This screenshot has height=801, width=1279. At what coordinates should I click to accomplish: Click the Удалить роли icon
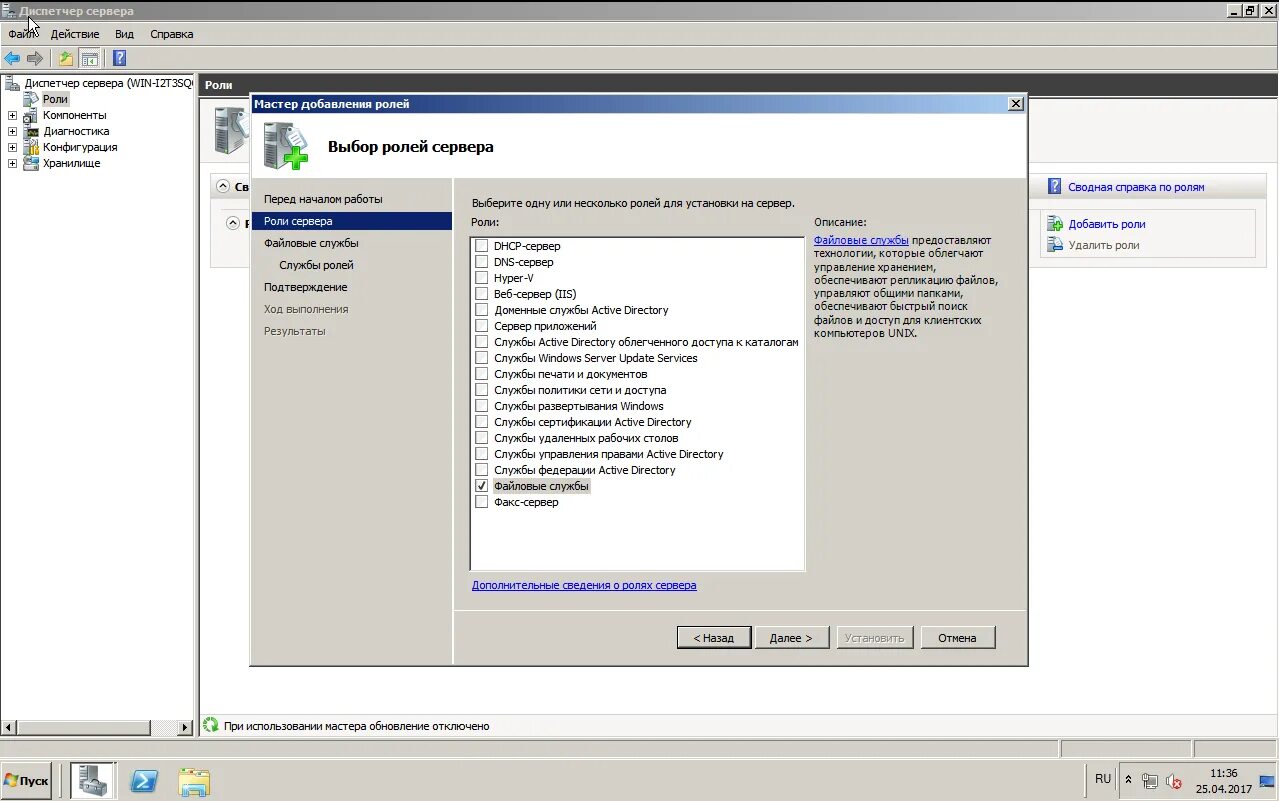(1055, 245)
